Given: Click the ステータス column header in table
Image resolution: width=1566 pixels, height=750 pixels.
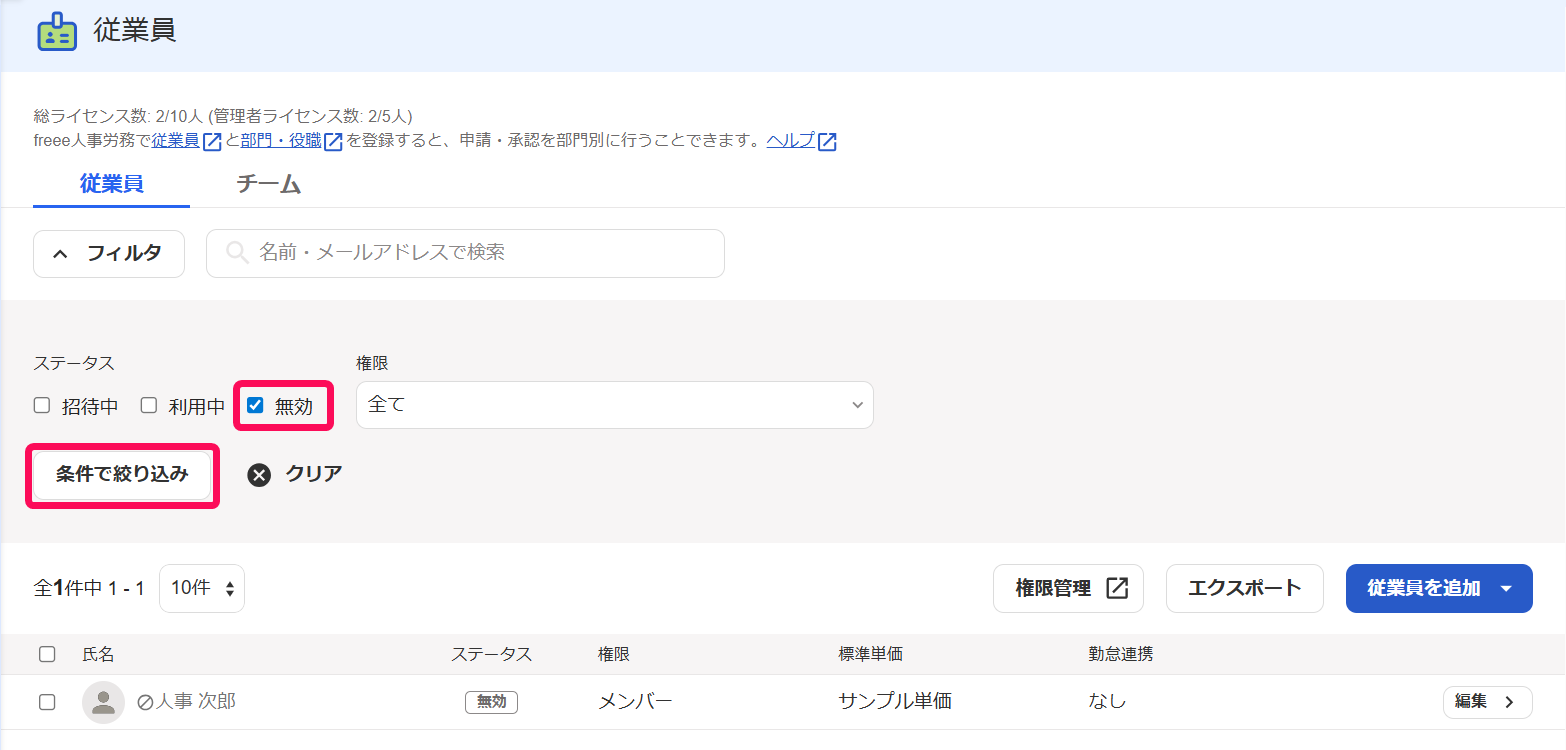Looking at the screenshot, I should point(491,655).
